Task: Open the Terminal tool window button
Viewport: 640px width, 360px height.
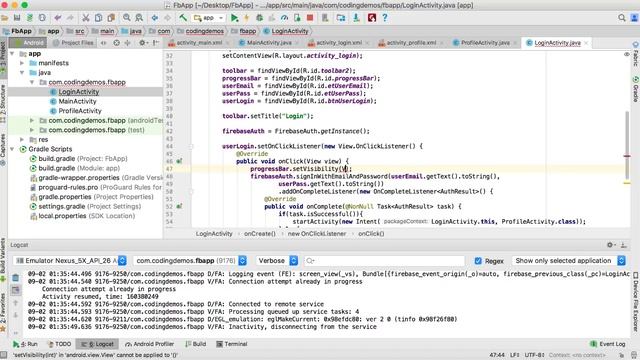Action: (232, 344)
